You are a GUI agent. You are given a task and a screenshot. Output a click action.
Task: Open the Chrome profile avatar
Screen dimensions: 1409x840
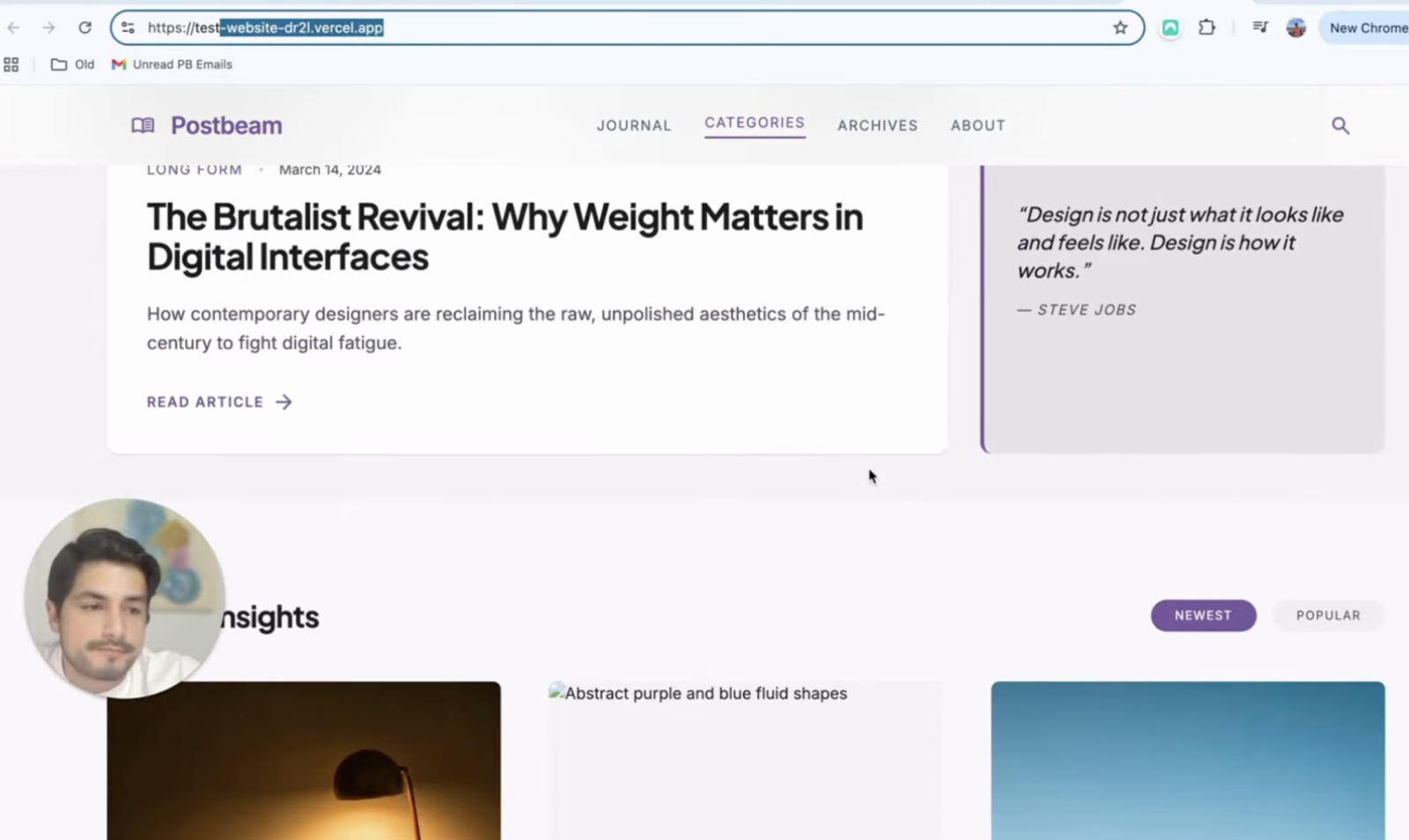(1295, 28)
